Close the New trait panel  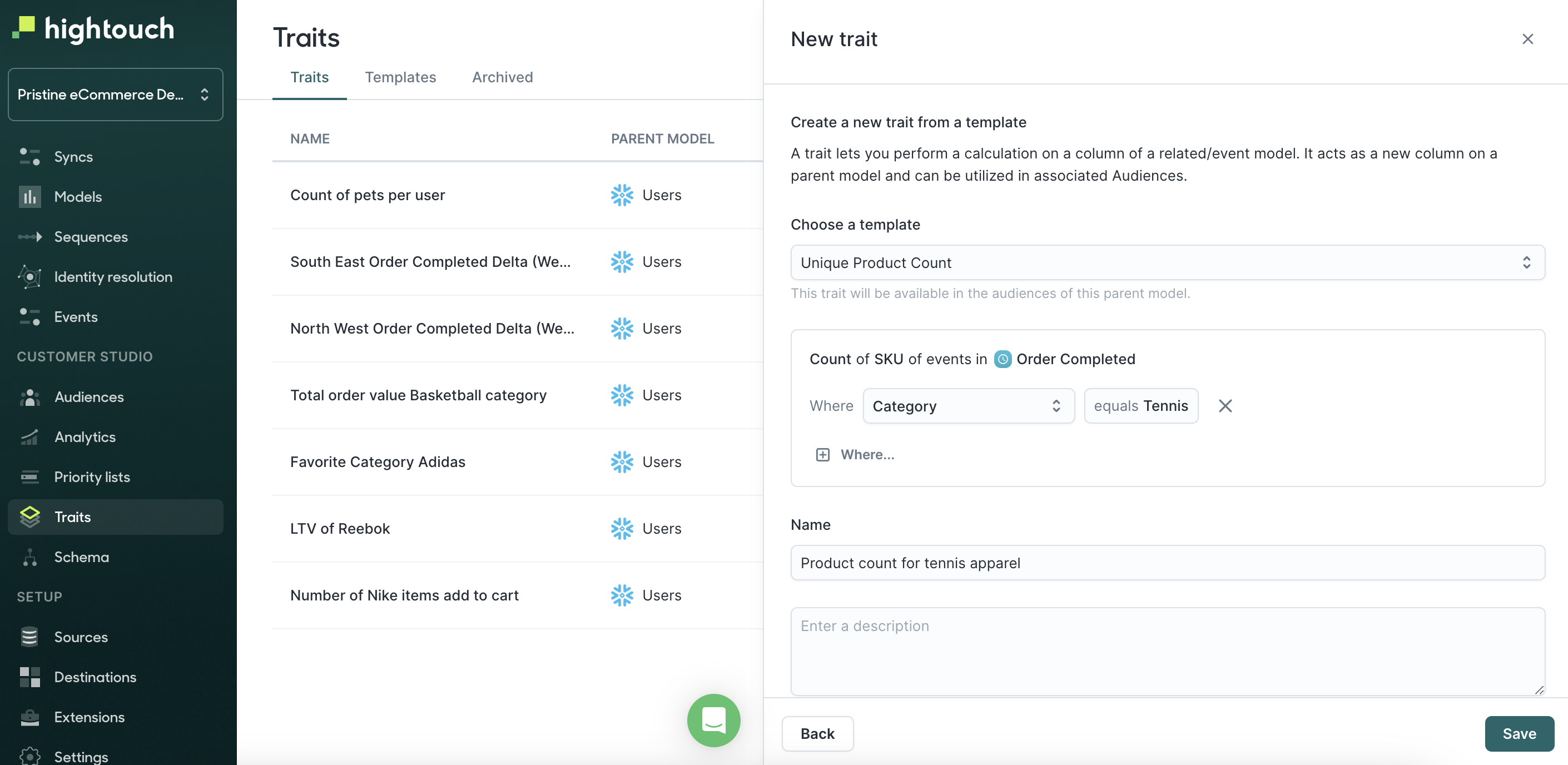click(x=1527, y=39)
